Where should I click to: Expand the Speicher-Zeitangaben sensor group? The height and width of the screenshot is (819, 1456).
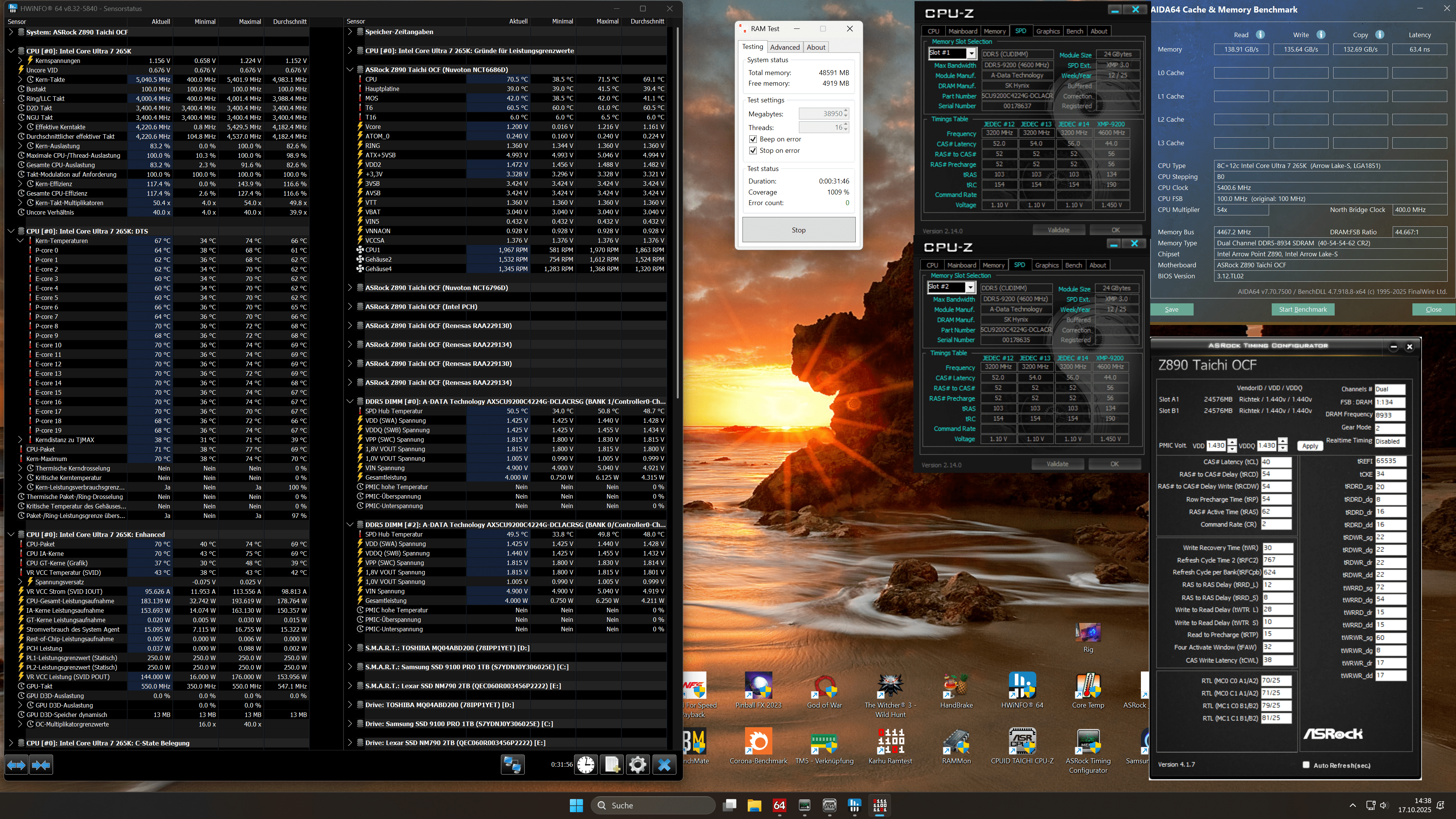350,31
